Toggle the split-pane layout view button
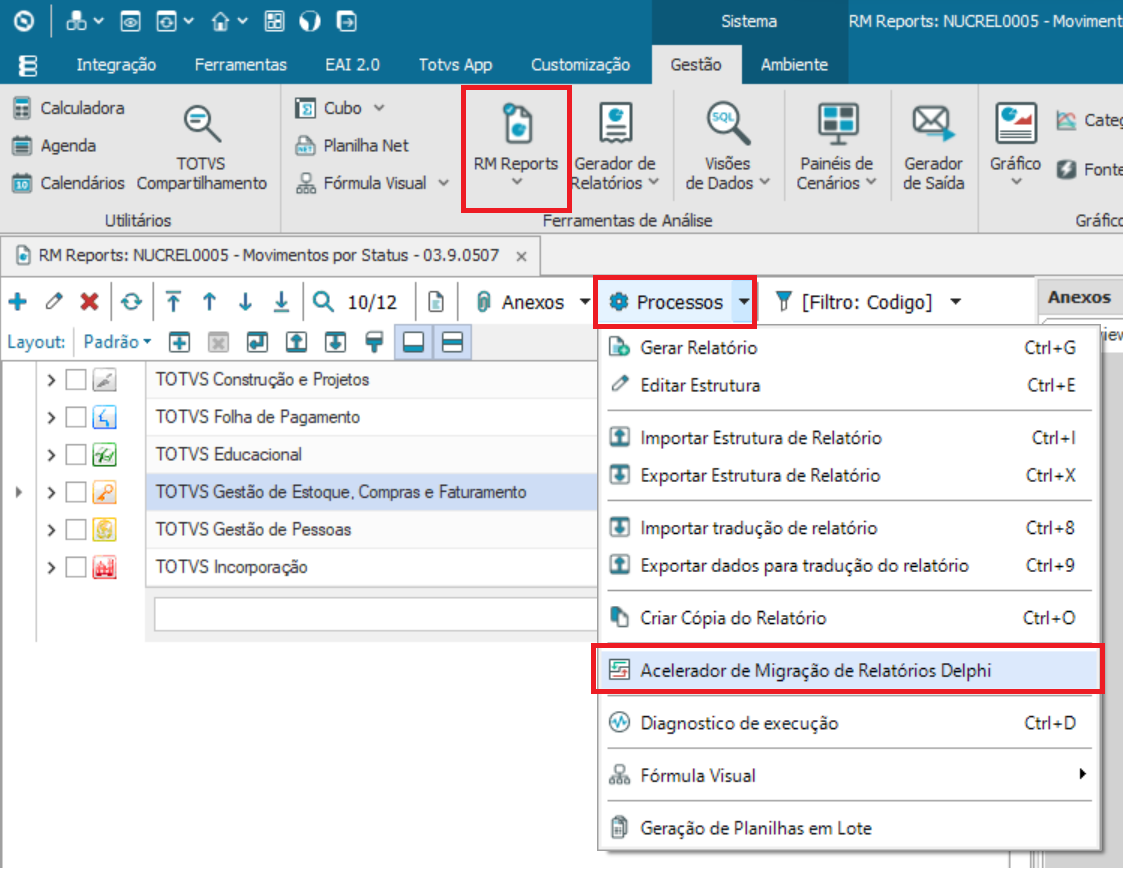The height and width of the screenshot is (878, 1123). (452, 342)
